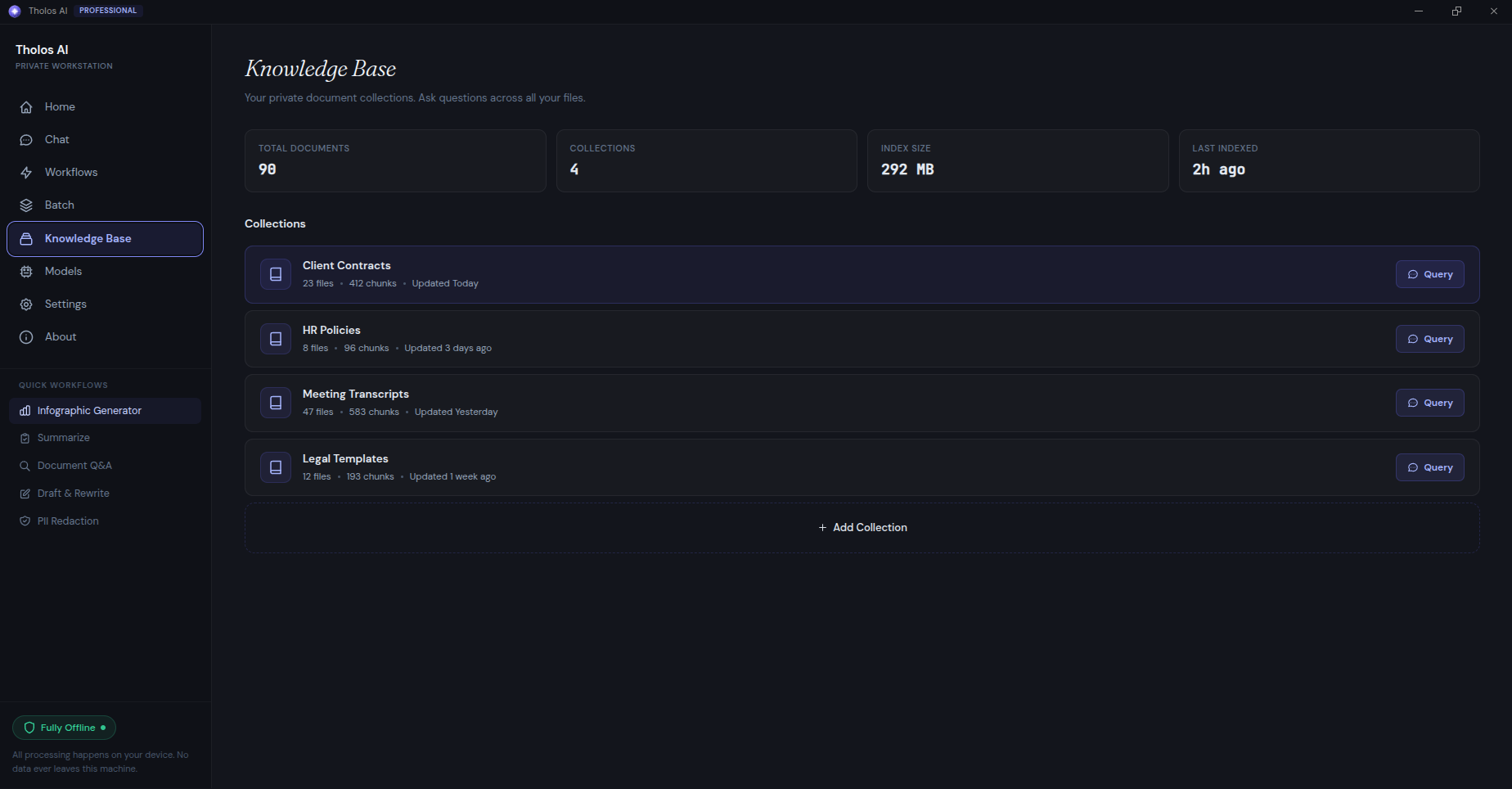This screenshot has height=789, width=1512.
Task: Click the Summarize clipboard icon
Action: point(25,438)
